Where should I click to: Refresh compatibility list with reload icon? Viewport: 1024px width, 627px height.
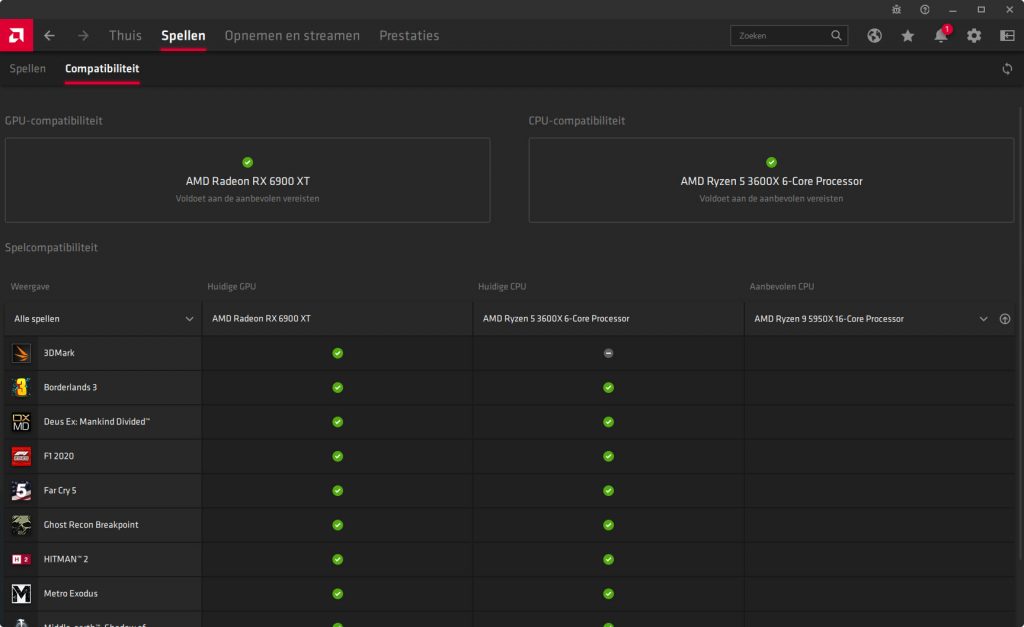tap(1007, 69)
